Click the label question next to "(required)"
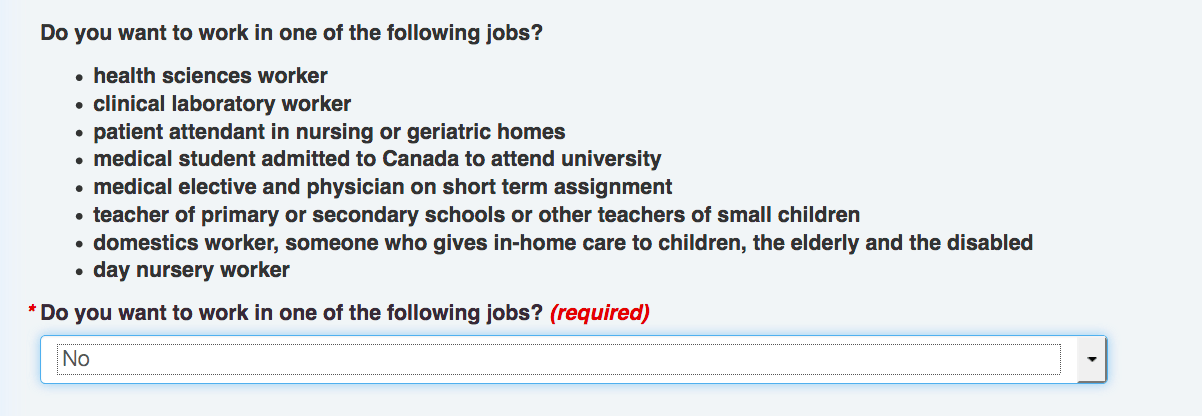This screenshot has width=1202, height=416. (292, 313)
